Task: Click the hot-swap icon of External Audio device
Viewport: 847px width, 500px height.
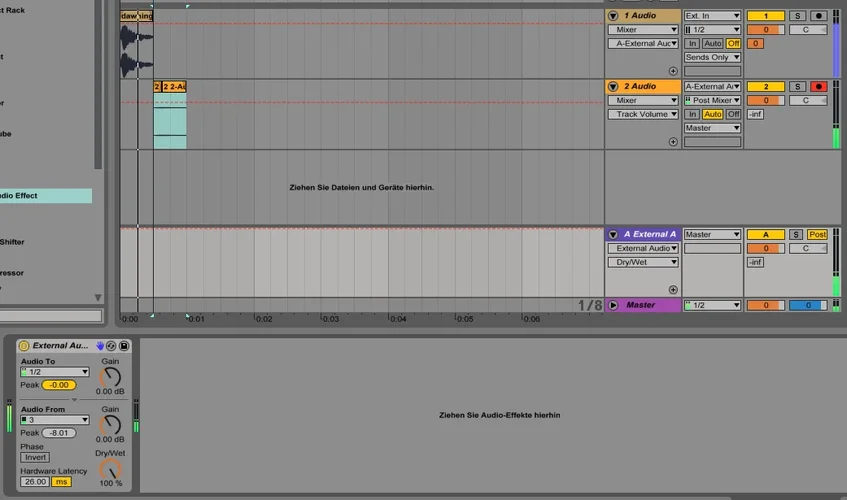Action: (x=100, y=346)
